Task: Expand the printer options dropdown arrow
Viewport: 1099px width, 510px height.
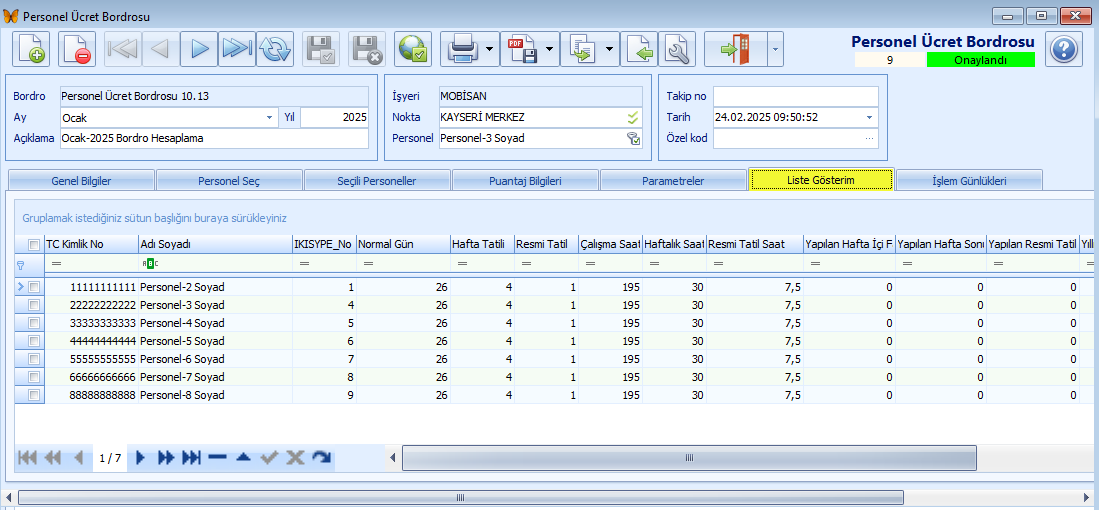Action: pyautogui.click(x=490, y=49)
